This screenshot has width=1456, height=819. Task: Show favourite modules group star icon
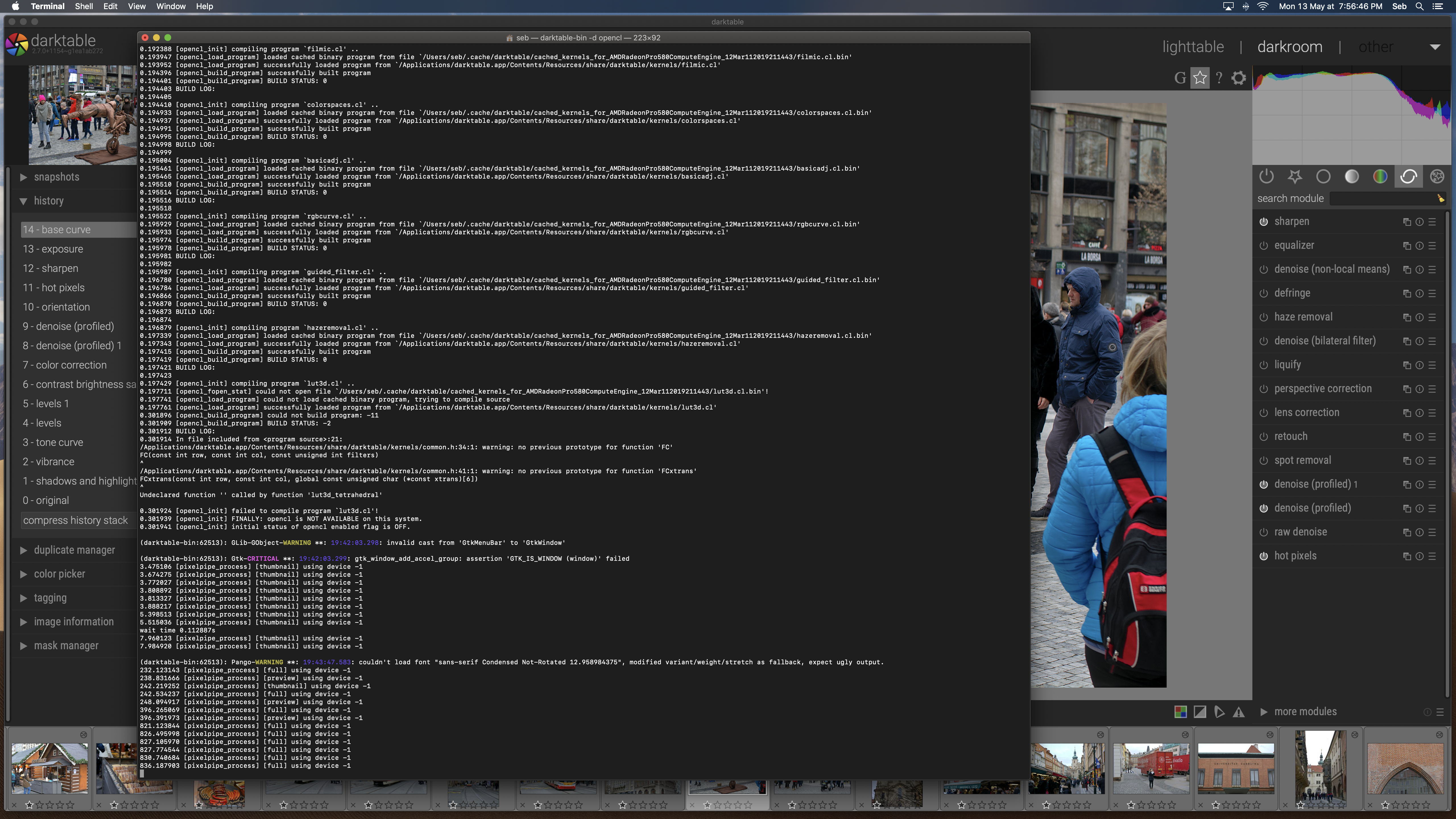click(x=1294, y=177)
